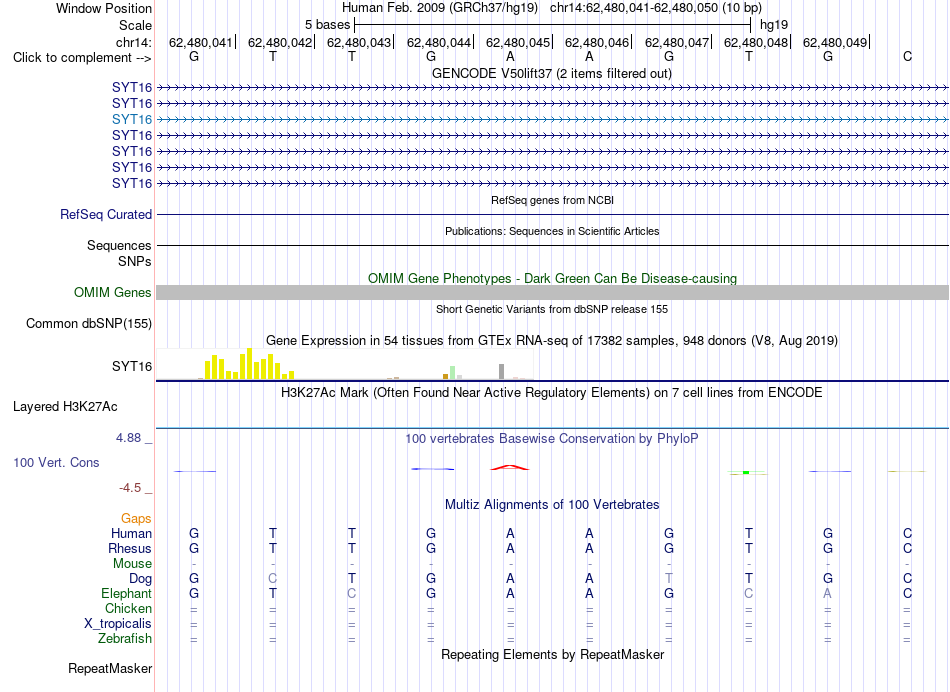The image size is (950, 692).
Task: Click the Scale label
Action: 136,25
